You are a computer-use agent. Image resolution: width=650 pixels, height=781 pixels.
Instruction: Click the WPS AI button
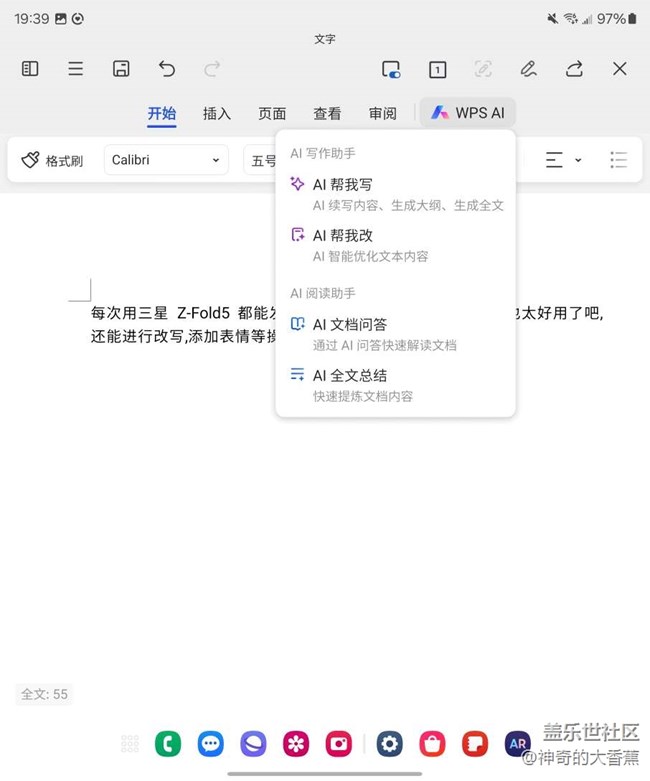468,113
